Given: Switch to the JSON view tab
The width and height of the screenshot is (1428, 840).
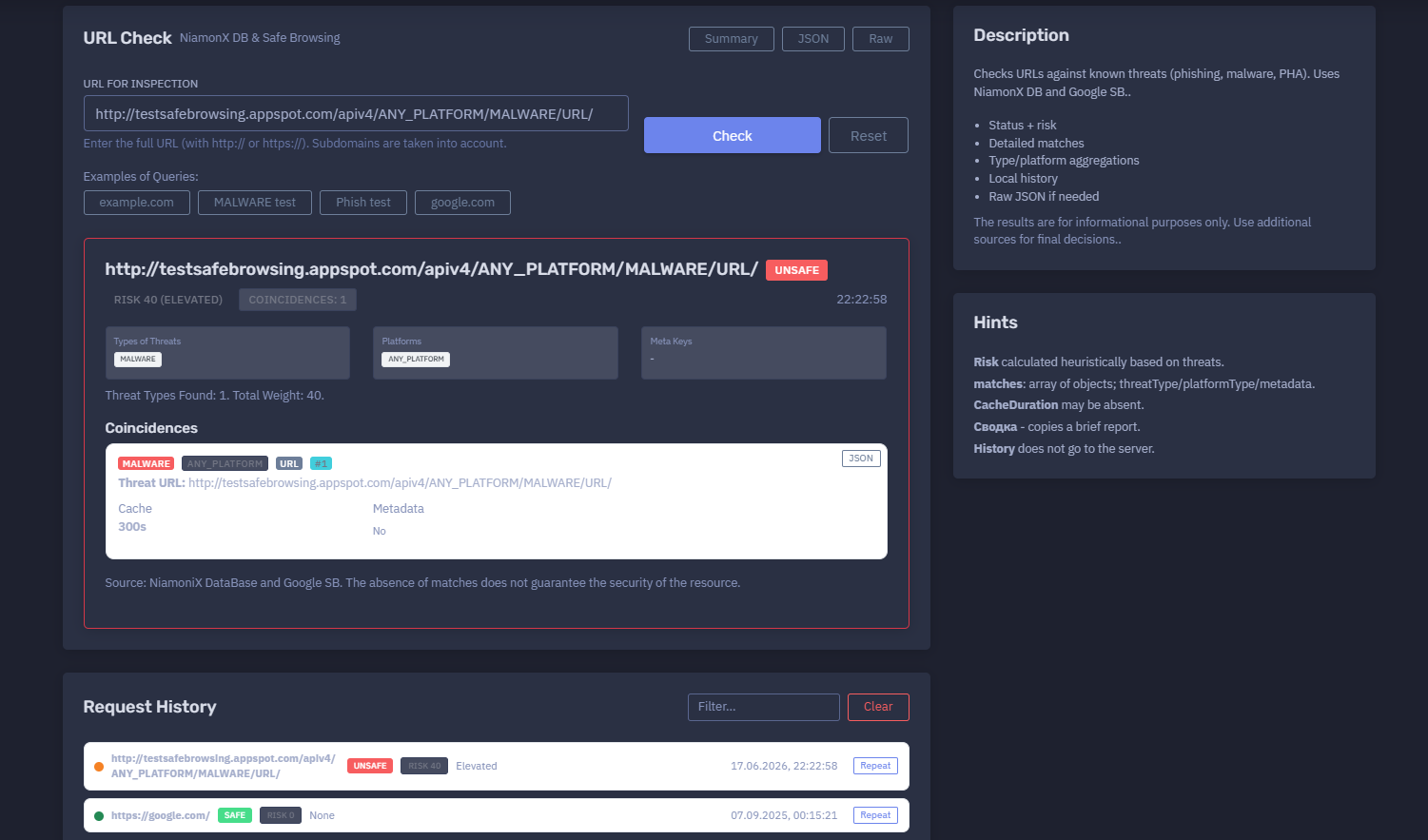Looking at the screenshot, I should pyautogui.click(x=812, y=39).
